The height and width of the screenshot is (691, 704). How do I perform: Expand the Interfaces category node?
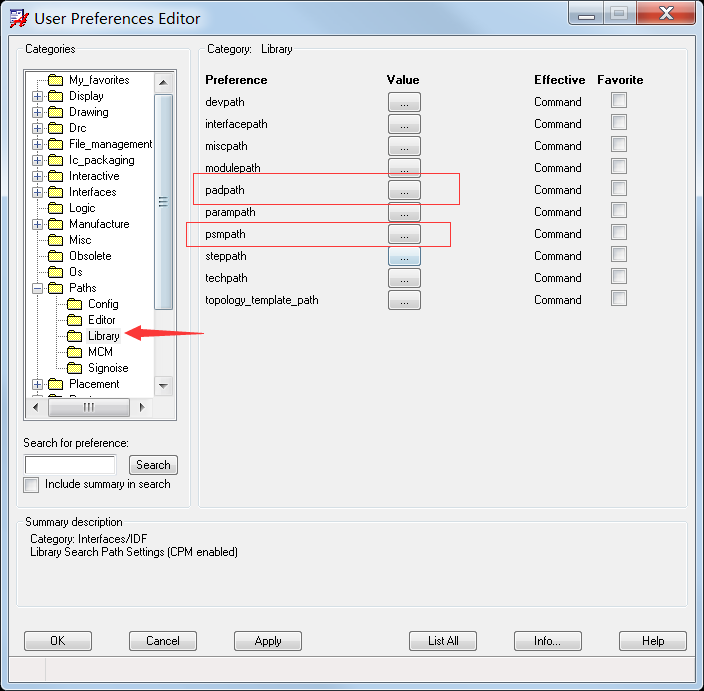coord(37,192)
